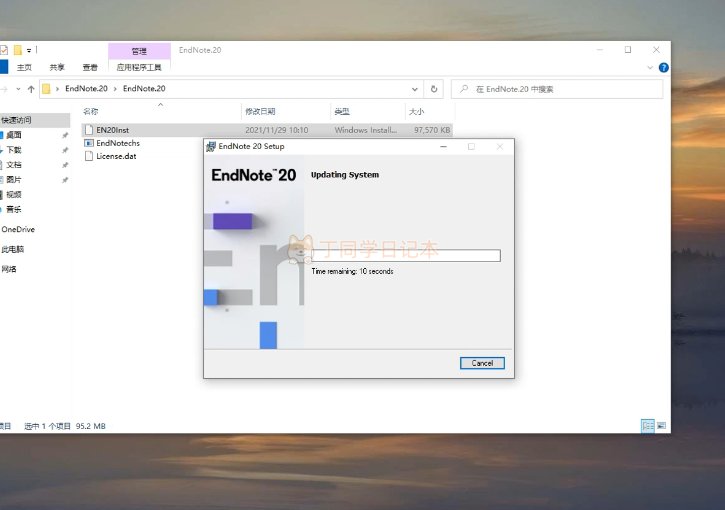Image resolution: width=725 pixels, height=510 pixels.
Task: Refresh the current folder view
Action: pyautogui.click(x=433, y=89)
